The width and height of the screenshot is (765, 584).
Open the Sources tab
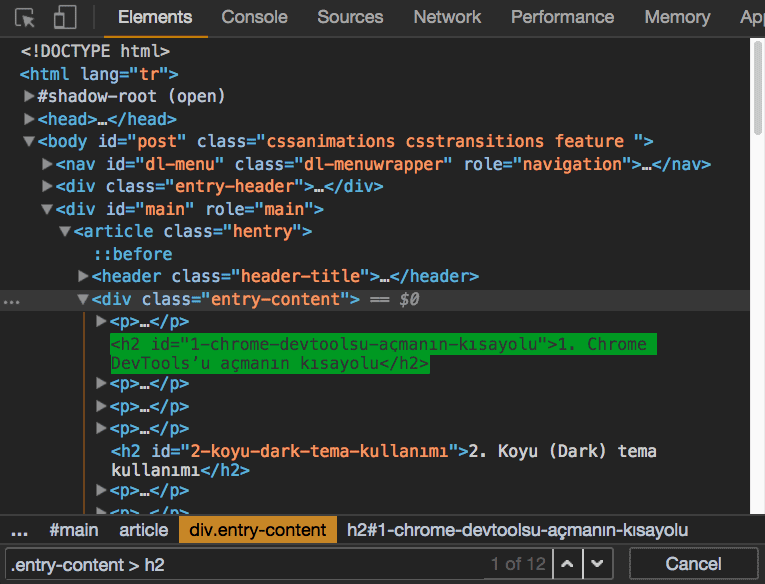click(350, 18)
